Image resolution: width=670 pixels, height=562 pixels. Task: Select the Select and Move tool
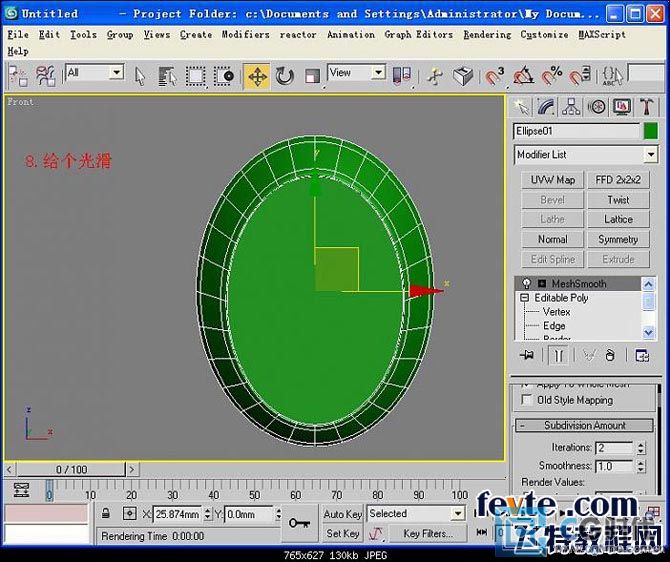(257, 77)
